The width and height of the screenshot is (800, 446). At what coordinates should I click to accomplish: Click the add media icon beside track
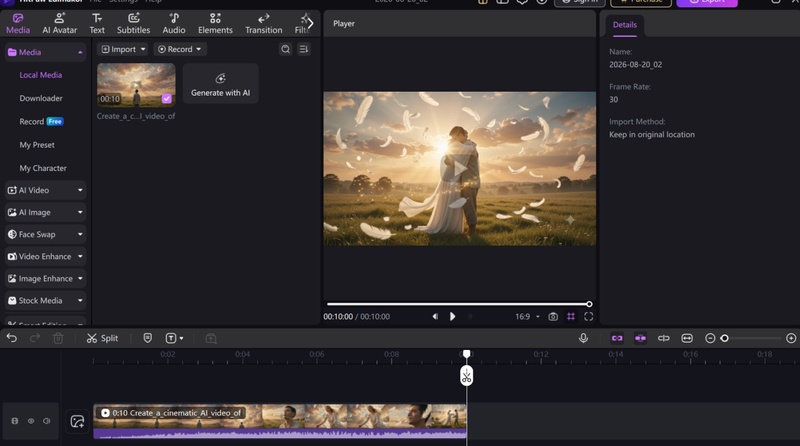pyautogui.click(x=77, y=421)
